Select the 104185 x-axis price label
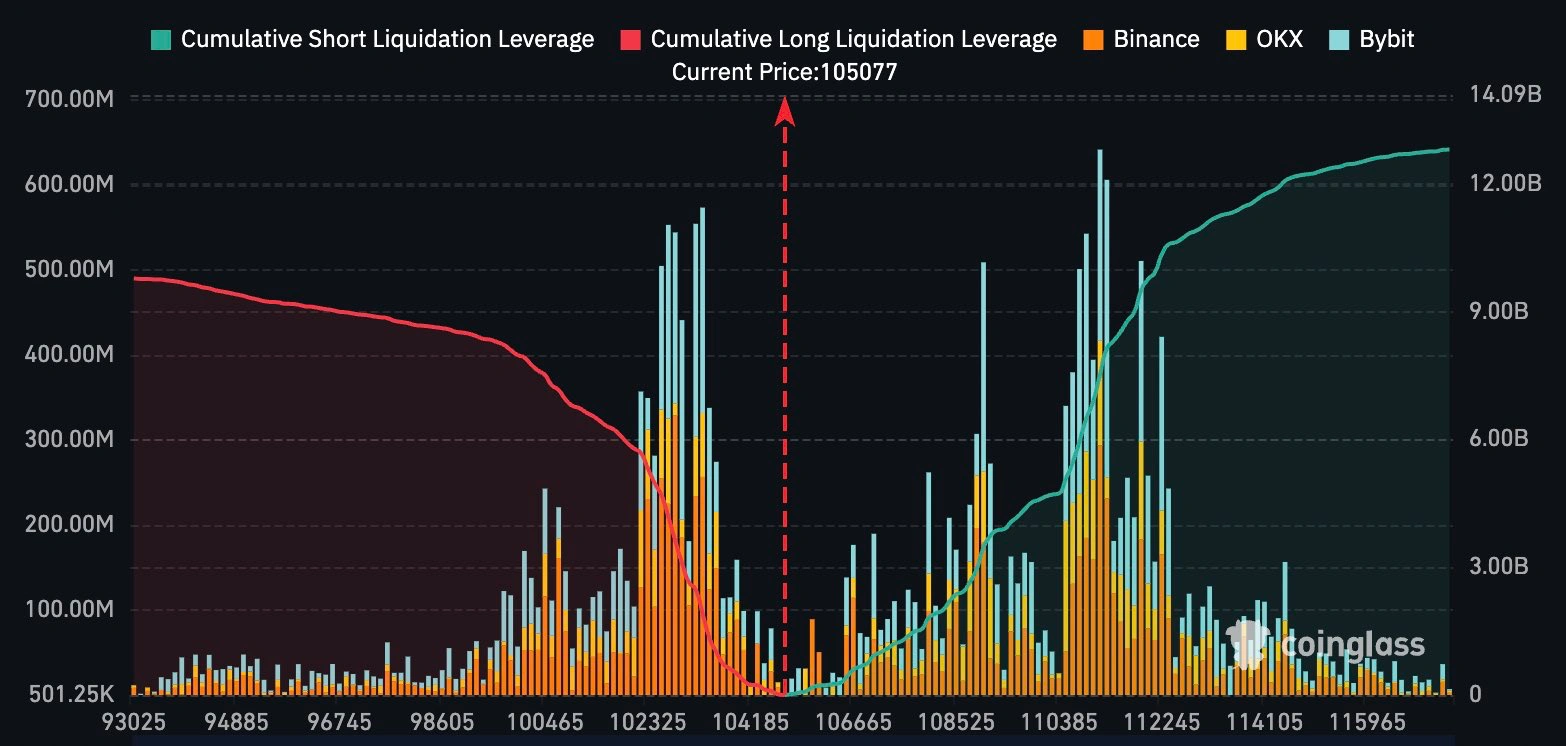 pyautogui.click(x=745, y=720)
